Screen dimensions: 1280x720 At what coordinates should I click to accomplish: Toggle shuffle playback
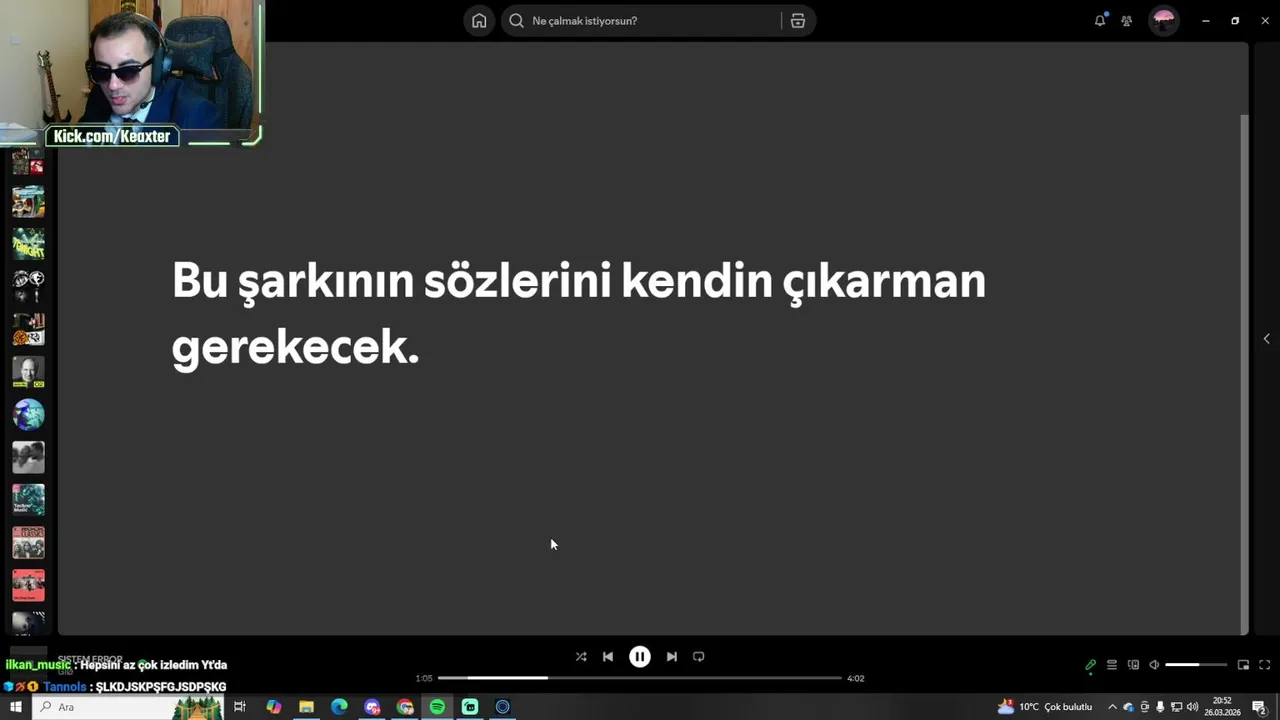(581, 657)
